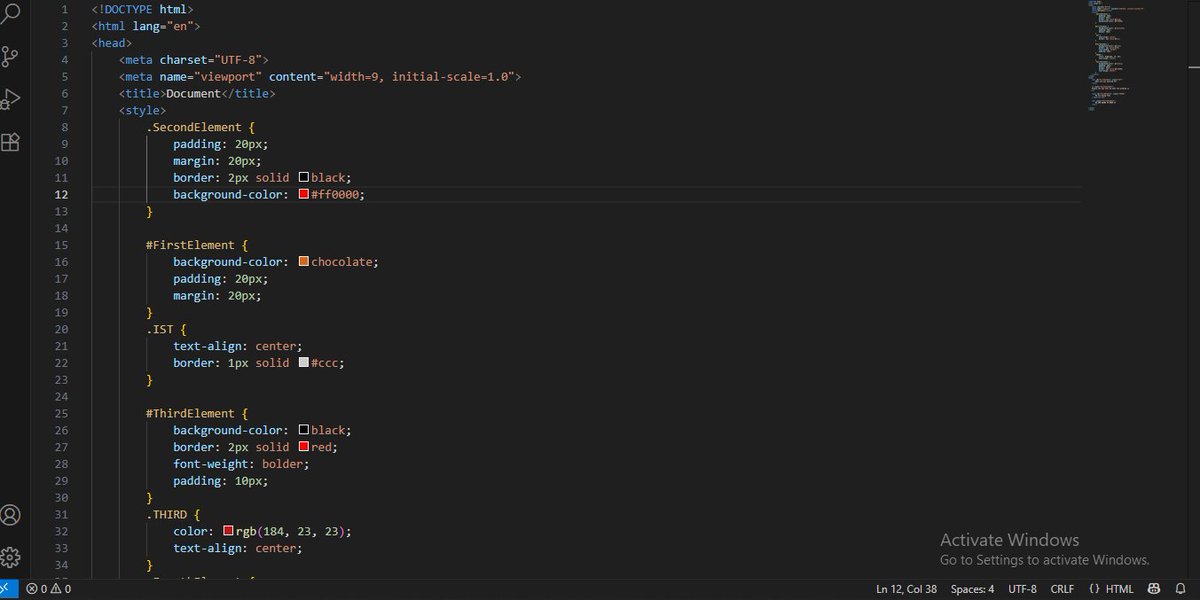
Task: Open the notifications bell
Action: click(1181, 589)
